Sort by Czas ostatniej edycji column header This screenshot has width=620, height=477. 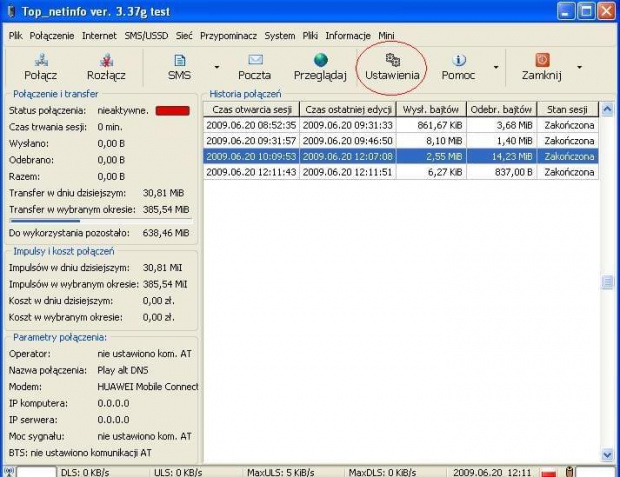click(x=348, y=110)
